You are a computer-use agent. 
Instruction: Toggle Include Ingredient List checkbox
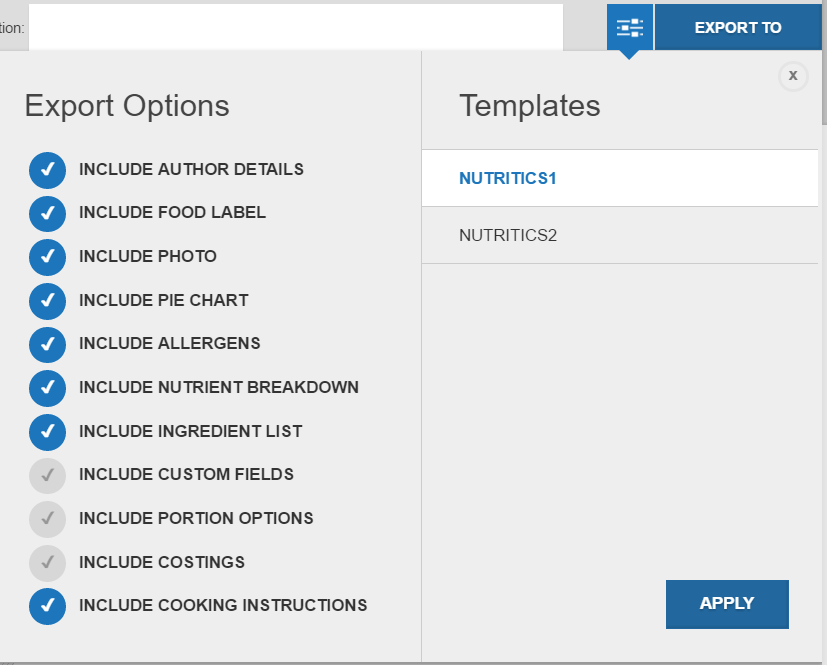[x=47, y=432]
